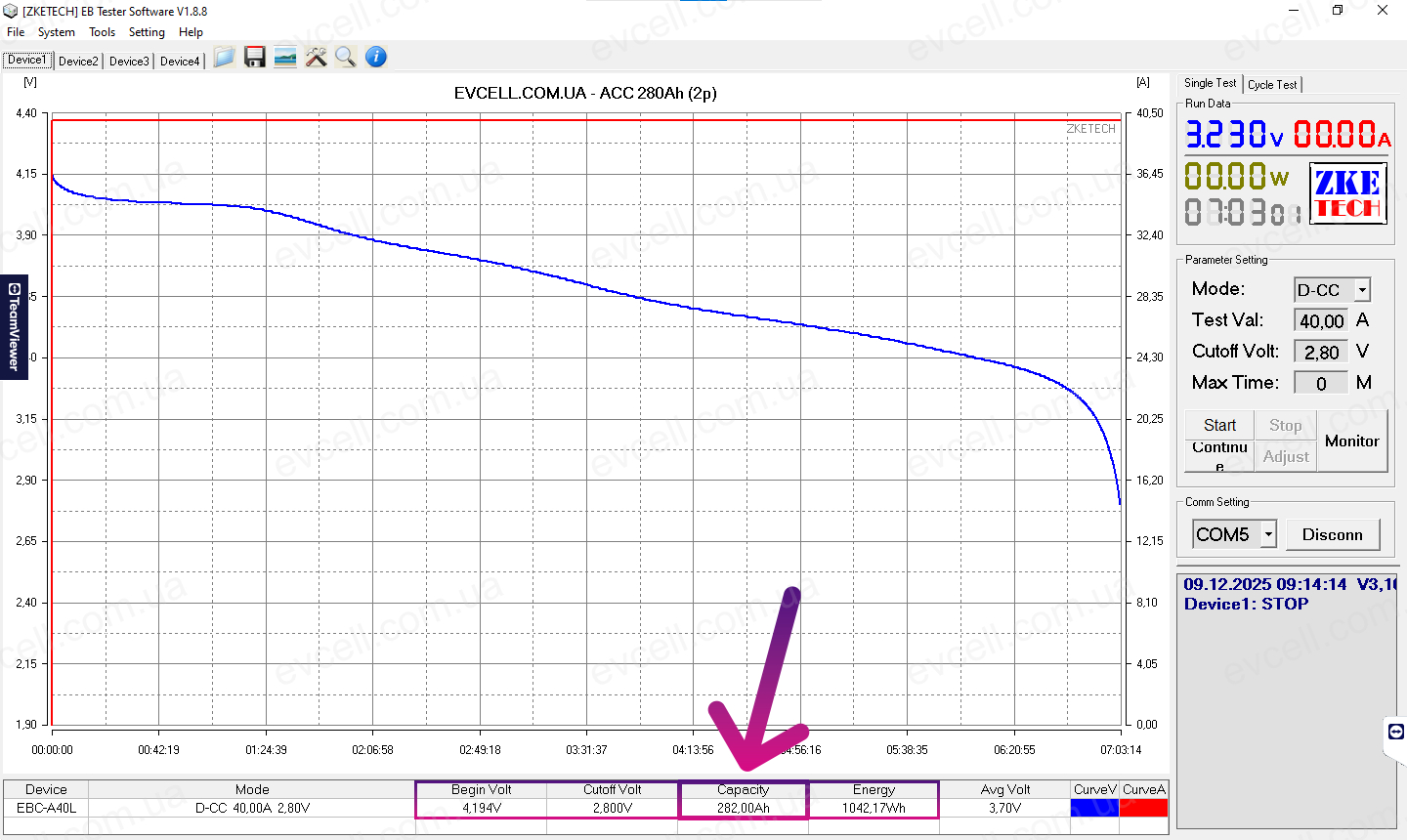Open the Tools menu

click(102, 32)
